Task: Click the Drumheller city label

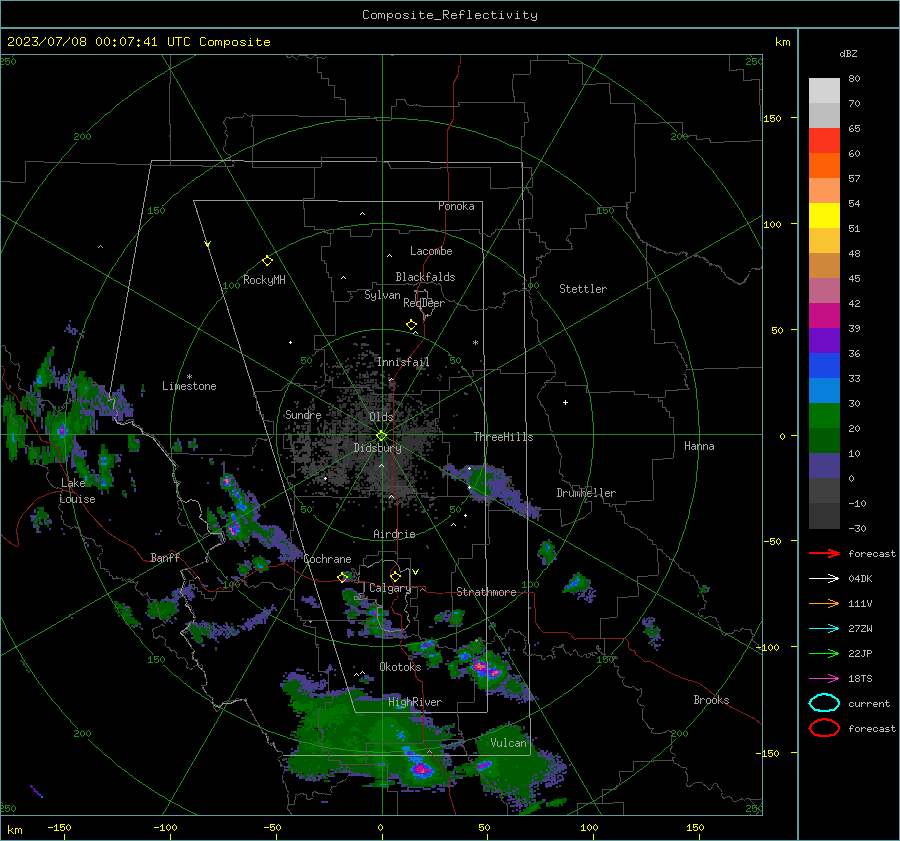Action: point(586,493)
